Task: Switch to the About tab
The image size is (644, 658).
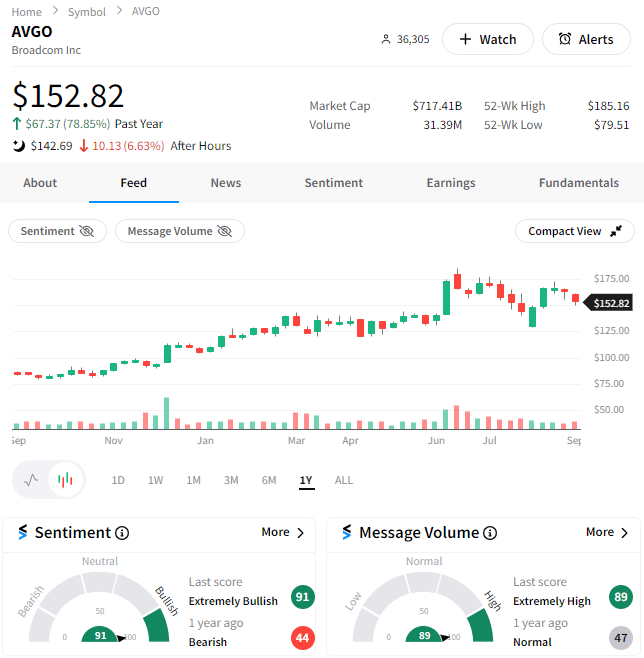Action: [x=40, y=183]
